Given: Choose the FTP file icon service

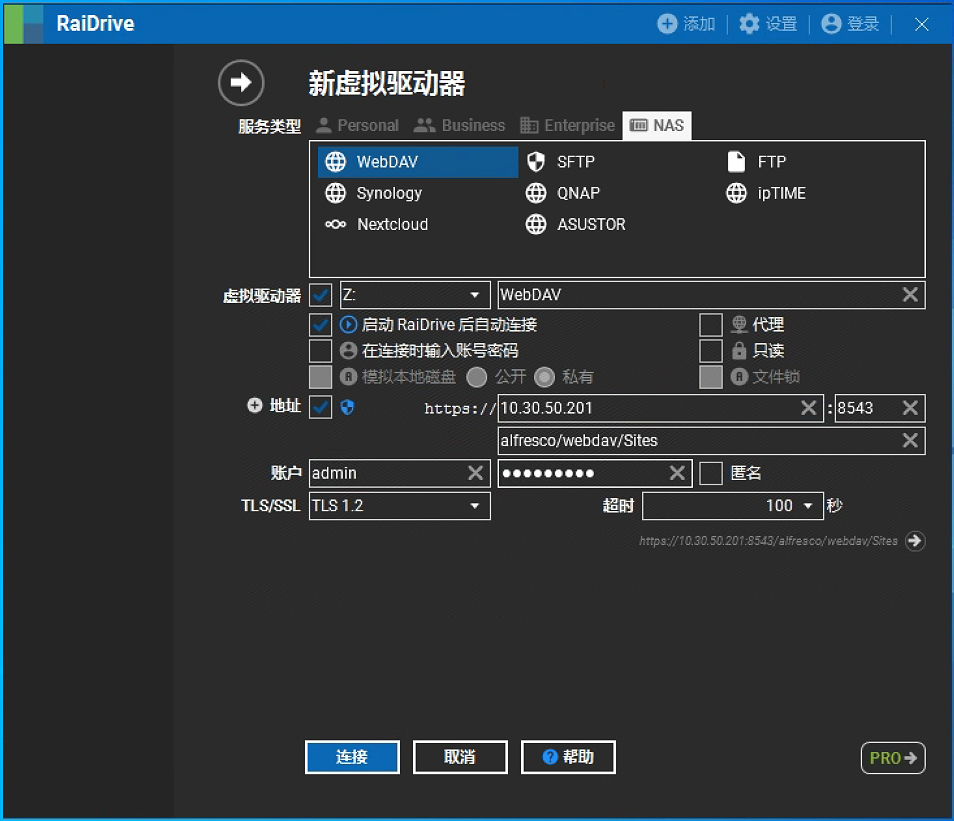Looking at the screenshot, I should click(x=760, y=162).
